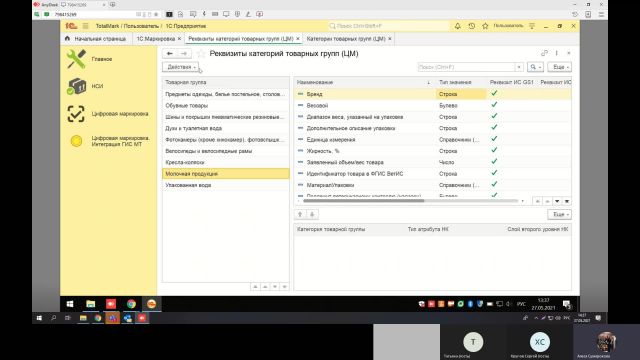Open Цифровая маркировка Интеграция ГИС МТ icon
The width and height of the screenshot is (640, 360).
click(x=76, y=141)
